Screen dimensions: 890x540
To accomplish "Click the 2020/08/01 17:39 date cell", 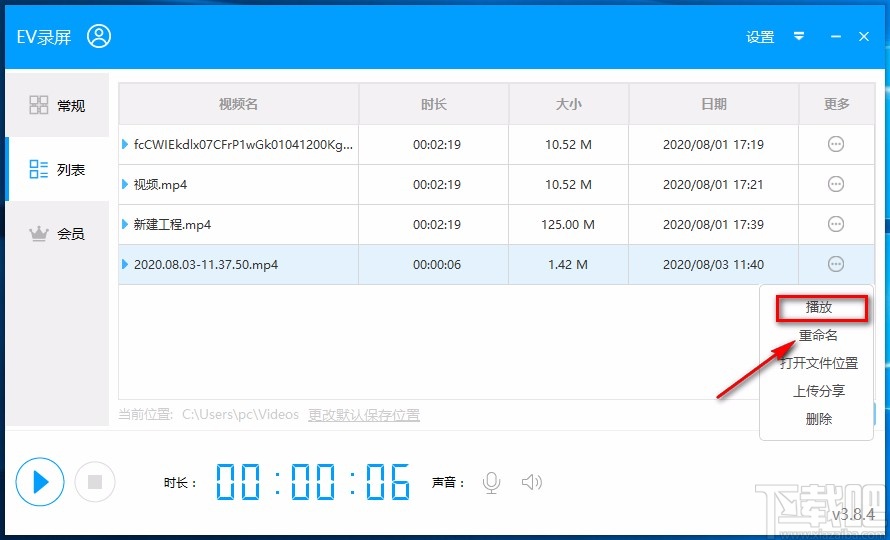I will click(713, 224).
